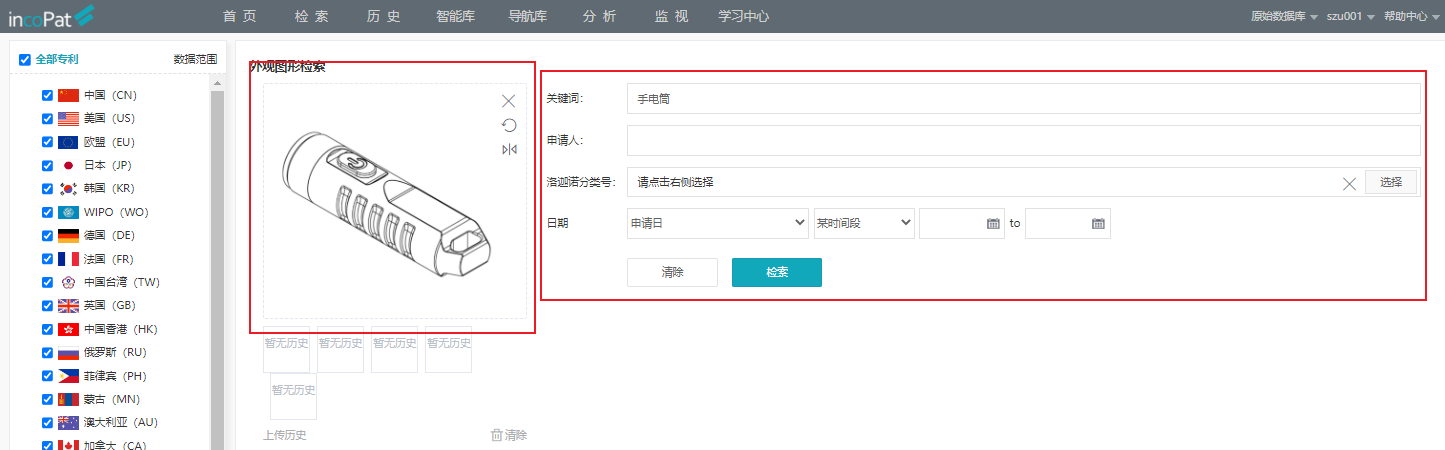Click the European Union flag icon
This screenshot has height=450, width=1445.
pos(68,142)
